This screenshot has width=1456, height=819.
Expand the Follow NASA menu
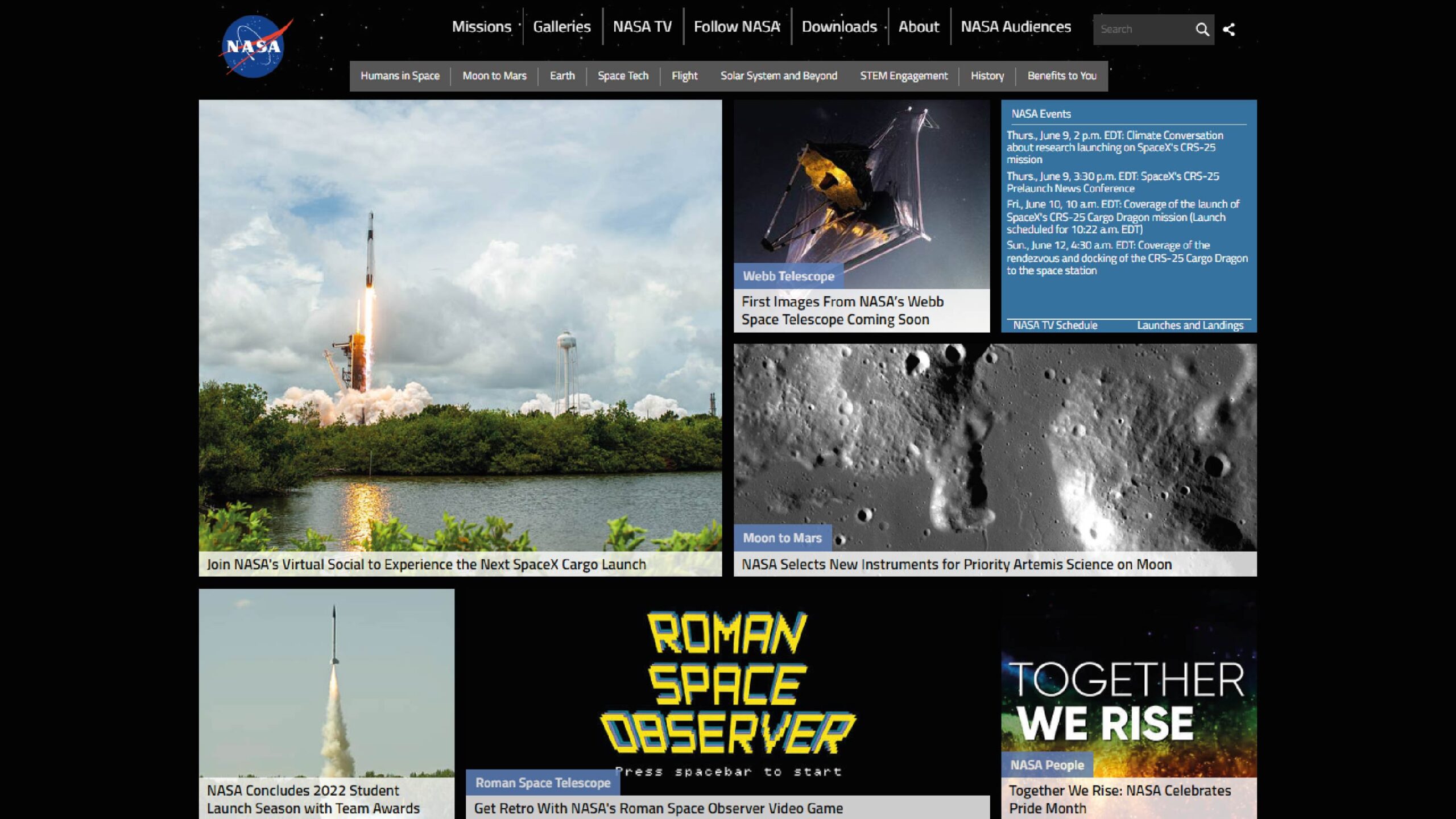coord(737,27)
